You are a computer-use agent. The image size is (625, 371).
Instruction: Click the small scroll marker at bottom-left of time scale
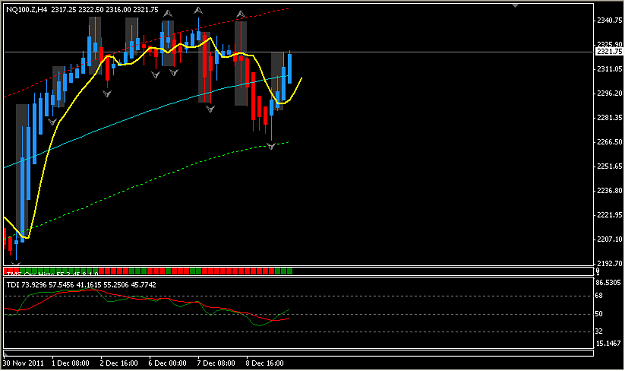(x=6, y=354)
